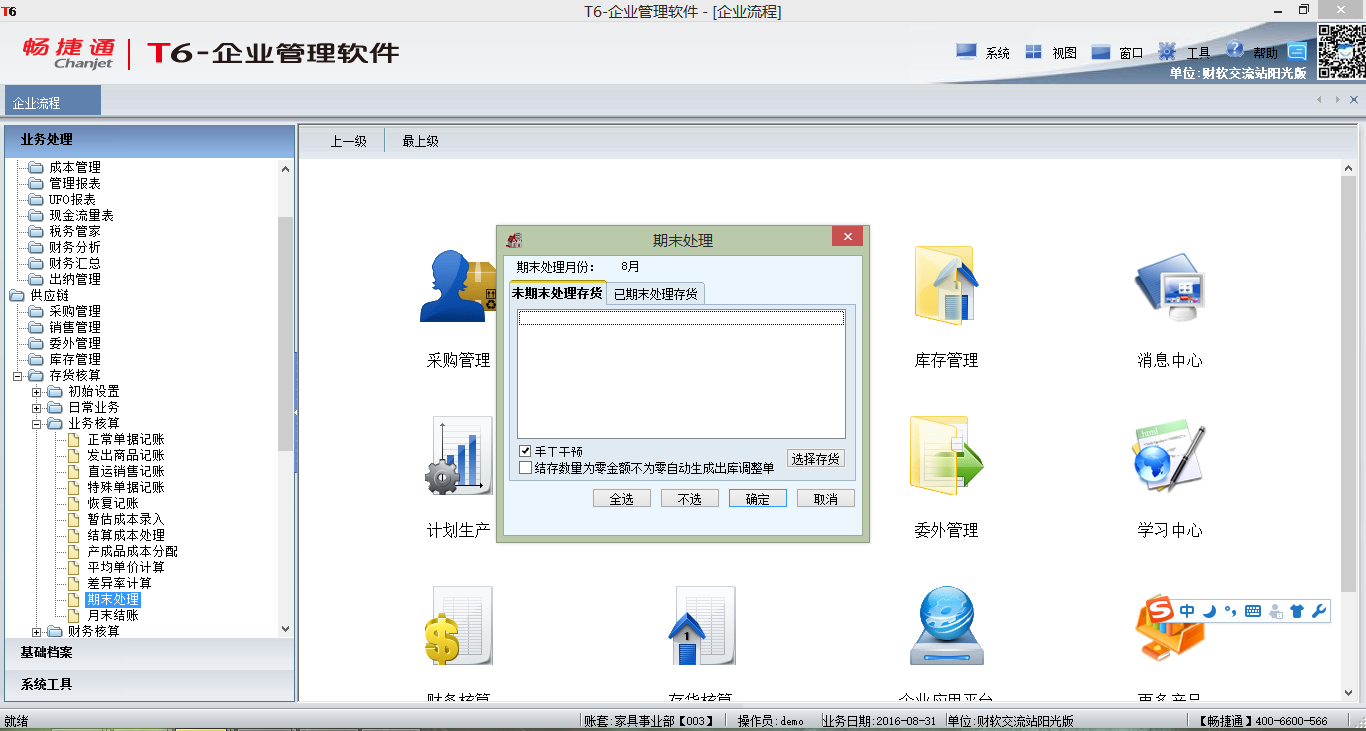Click the QR code image in the header

tap(1340, 50)
